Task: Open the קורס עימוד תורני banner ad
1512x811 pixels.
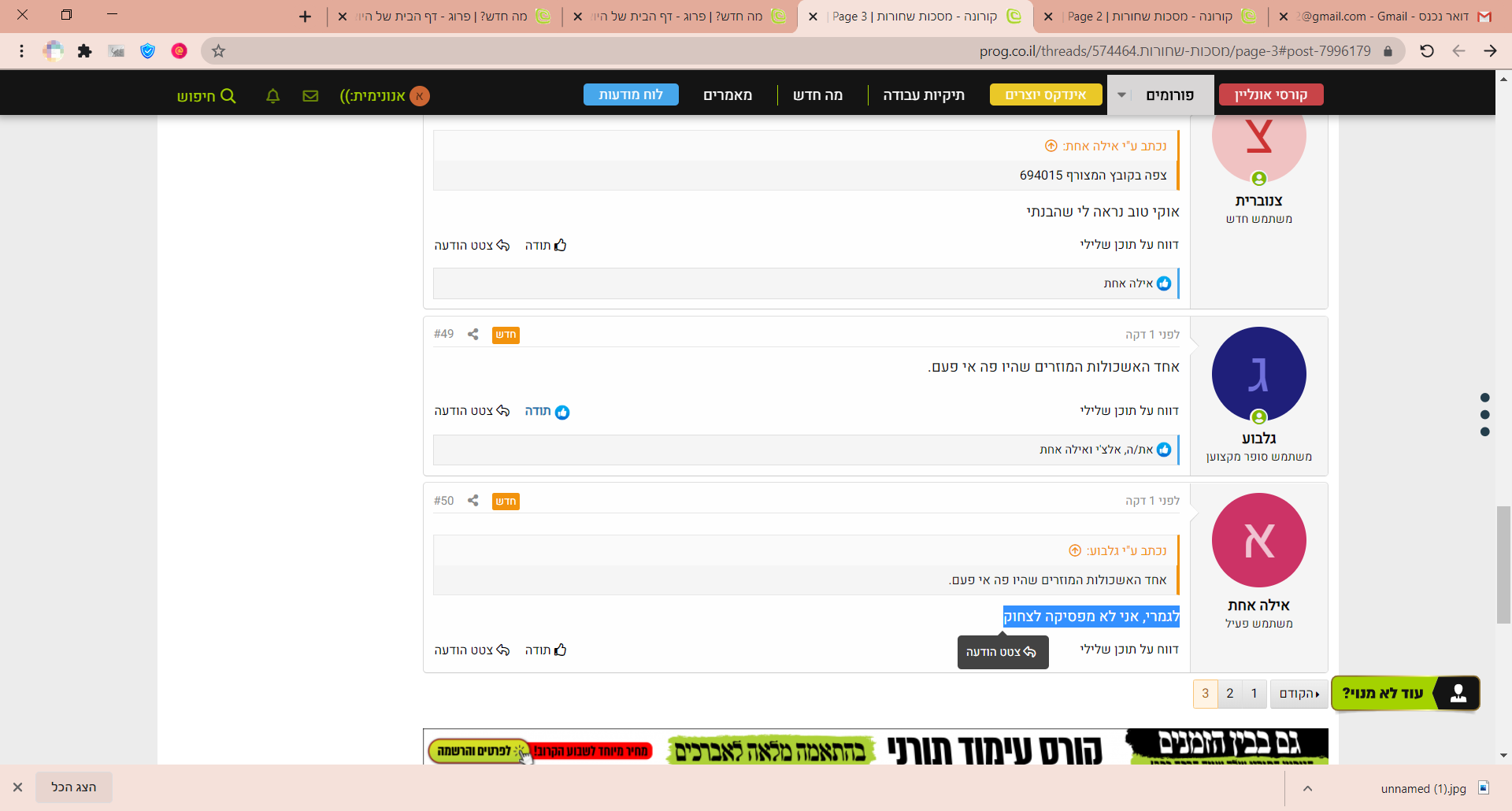Action: (876, 746)
